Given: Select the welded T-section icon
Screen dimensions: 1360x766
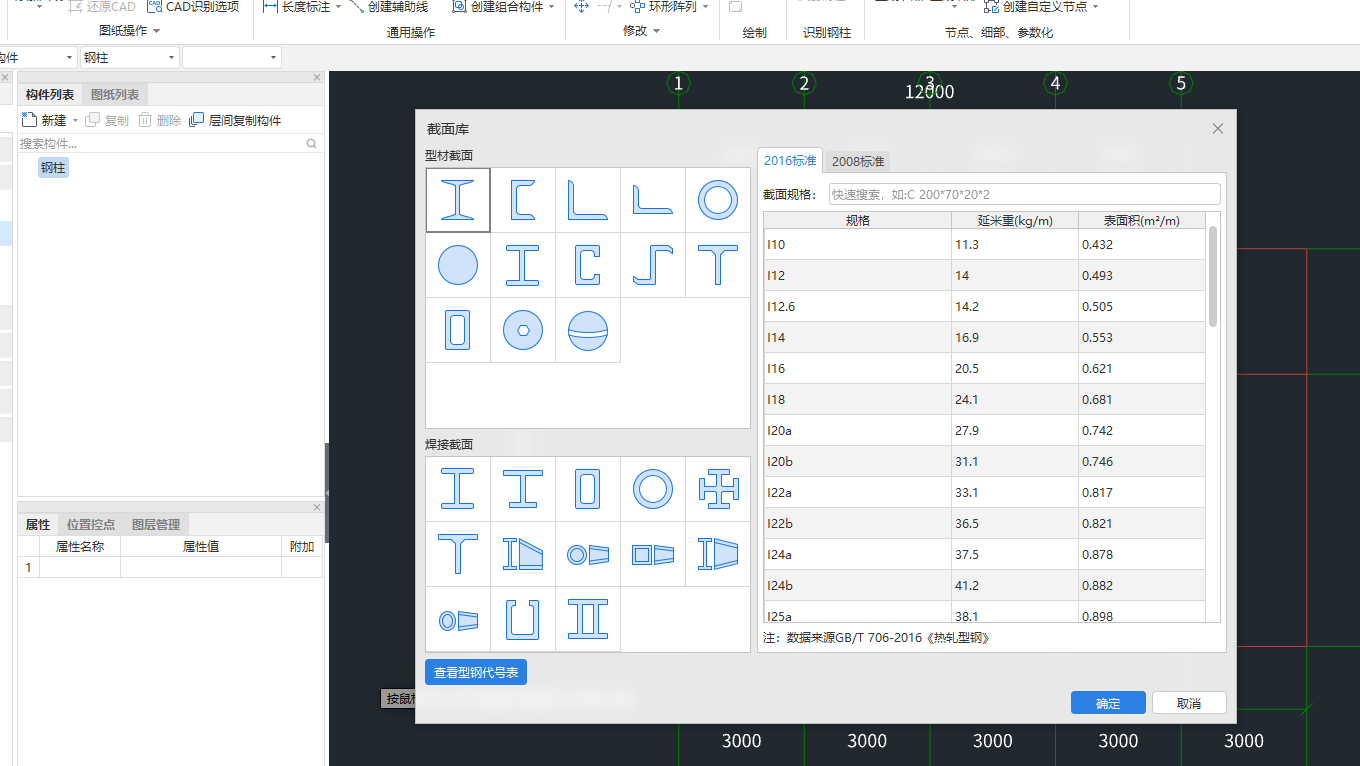Looking at the screenshot, I should pyautogui.click(x=458, y=554).
